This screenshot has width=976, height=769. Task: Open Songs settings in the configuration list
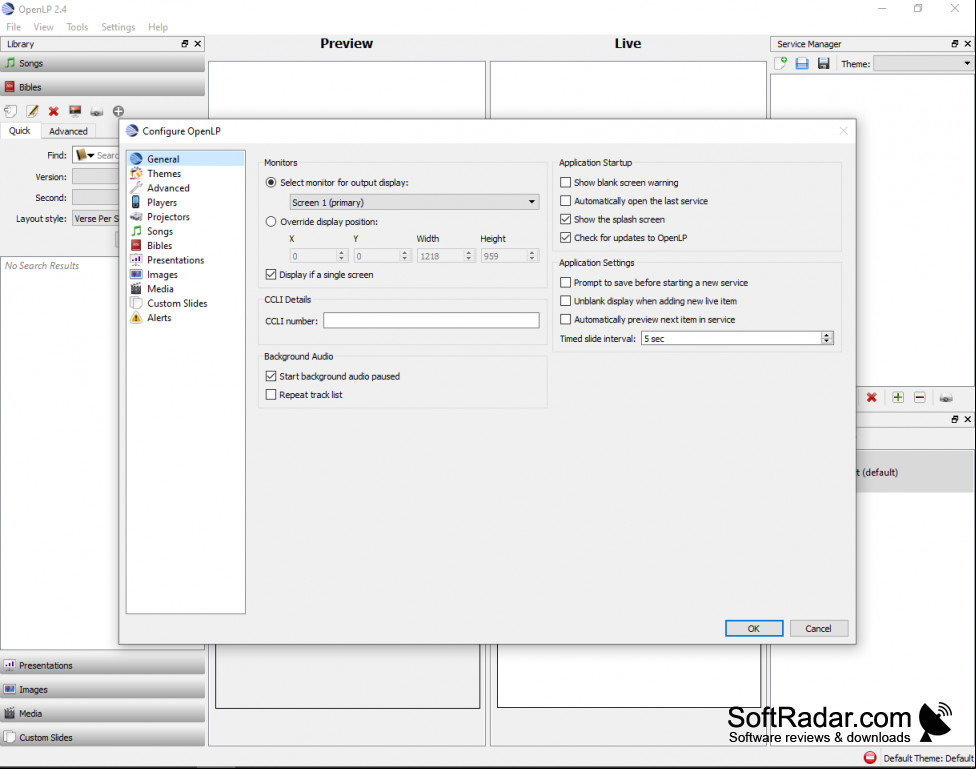pos(185,231)
